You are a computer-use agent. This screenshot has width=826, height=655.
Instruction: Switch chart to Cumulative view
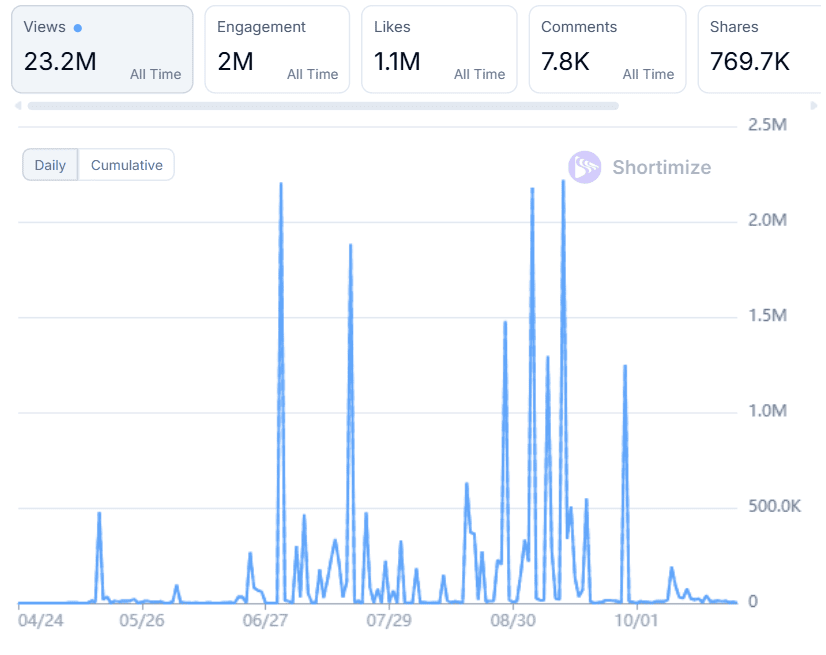click(126, 165)
